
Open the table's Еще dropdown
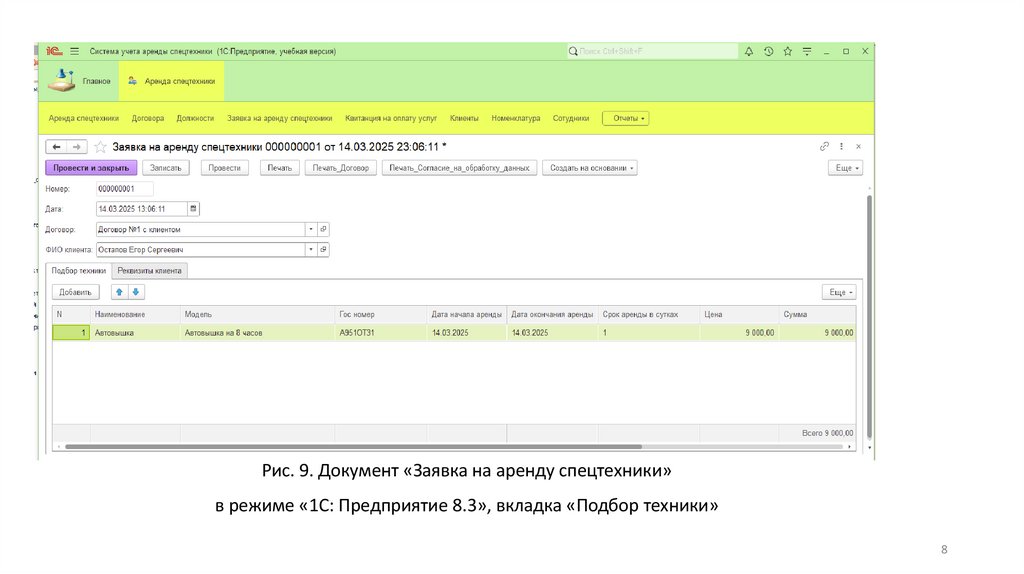point(839,292)
